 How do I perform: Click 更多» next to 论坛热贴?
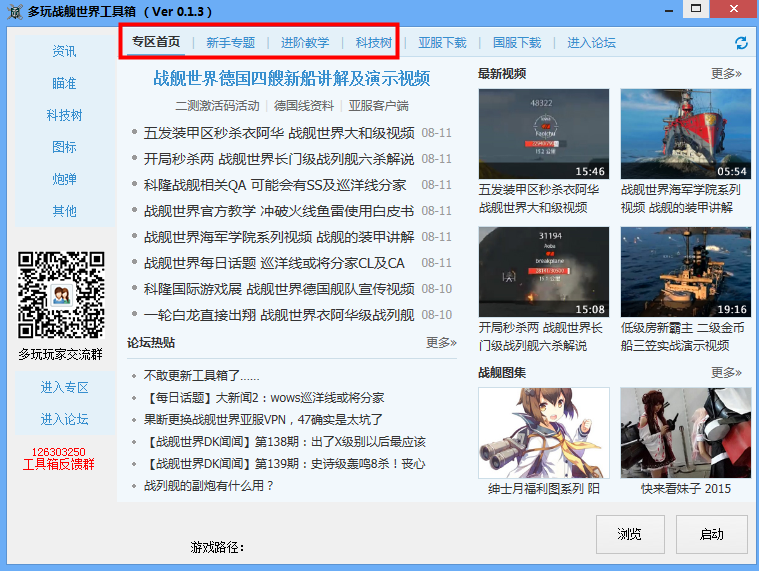[x=441, y=343]
